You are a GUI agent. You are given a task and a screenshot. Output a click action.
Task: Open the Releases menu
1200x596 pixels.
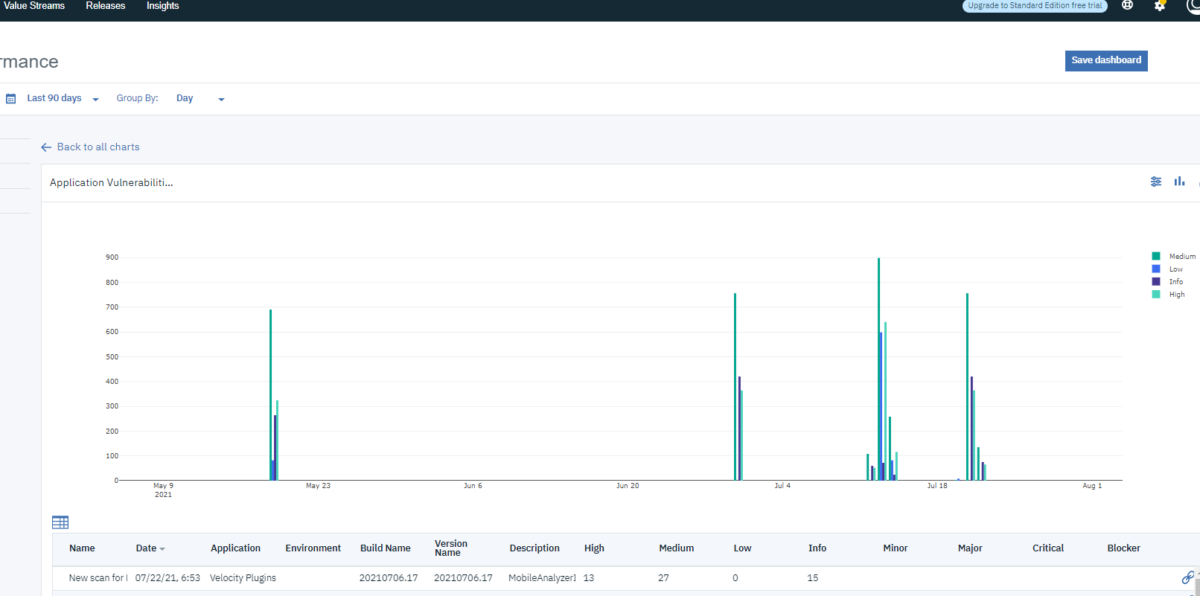[105, 6]
